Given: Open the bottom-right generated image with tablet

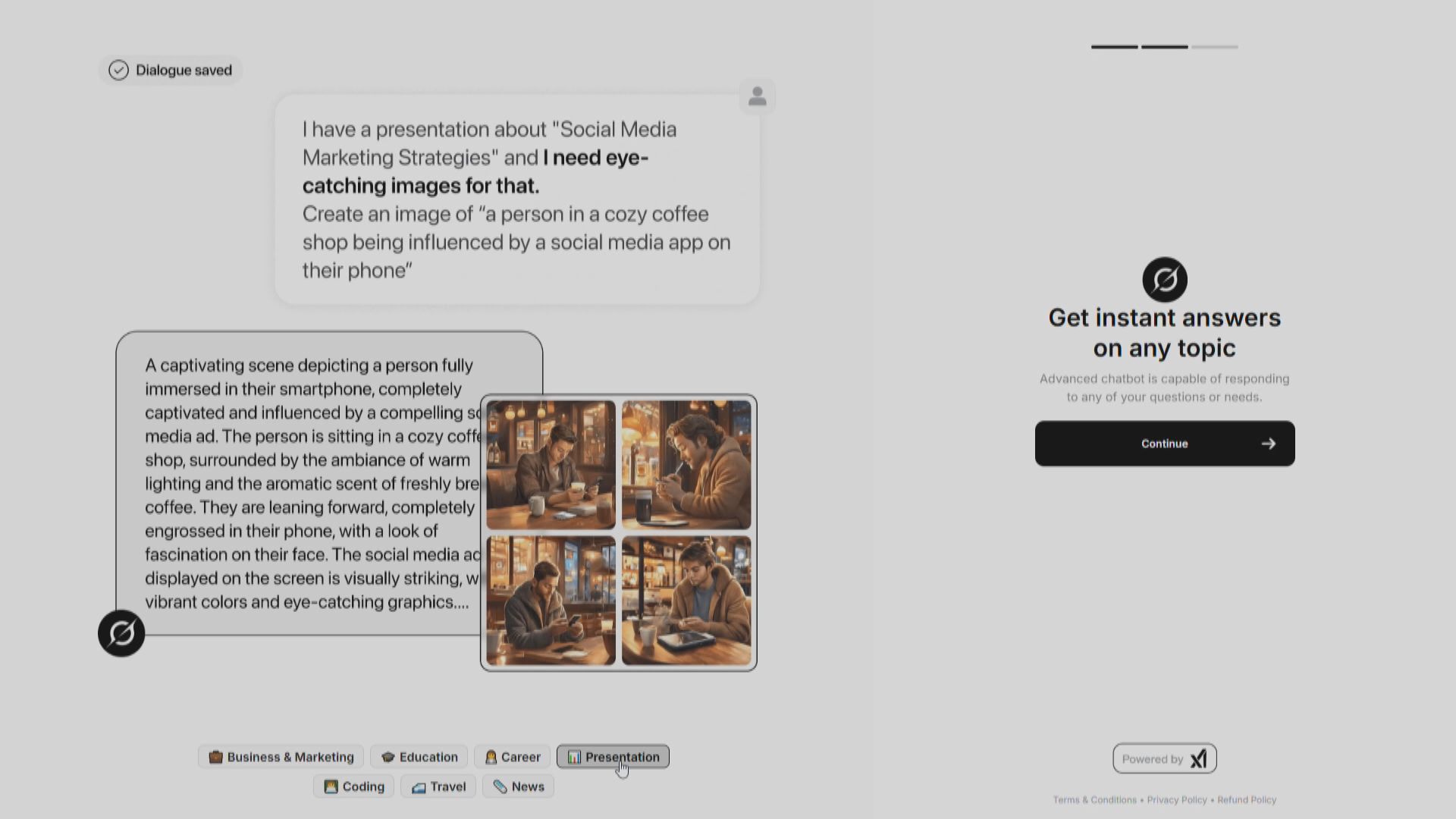Looking at the screenshot, I should [x=686, y=601].
